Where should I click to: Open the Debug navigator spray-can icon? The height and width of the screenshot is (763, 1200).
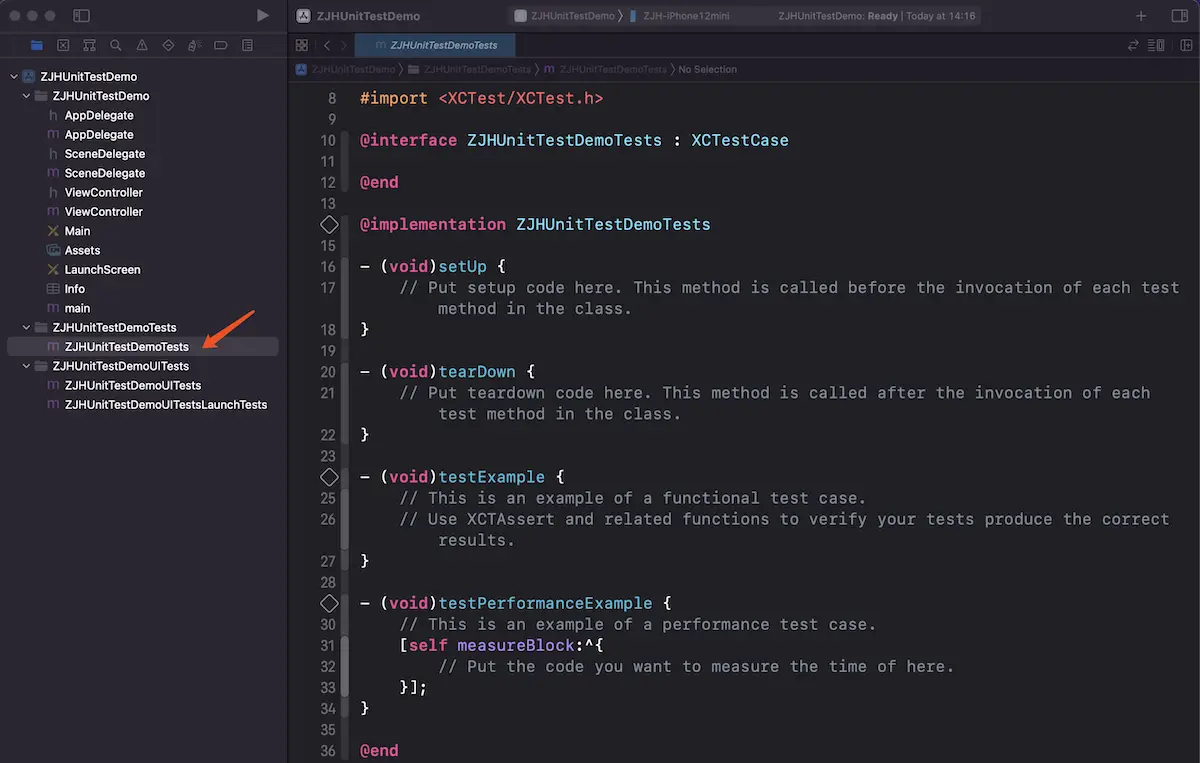194,45
